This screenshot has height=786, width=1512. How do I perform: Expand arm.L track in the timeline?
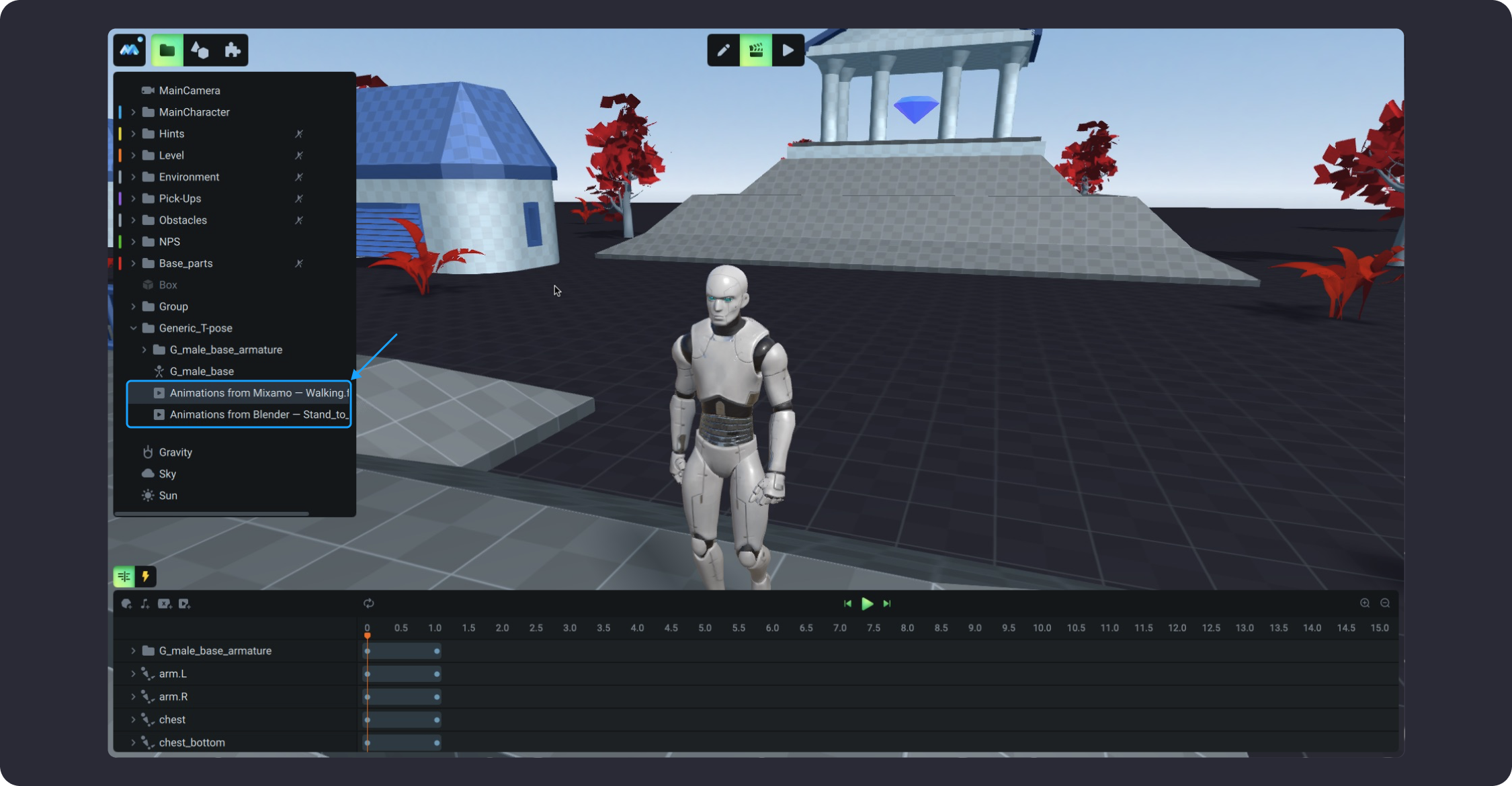click(x=133, y=674)
